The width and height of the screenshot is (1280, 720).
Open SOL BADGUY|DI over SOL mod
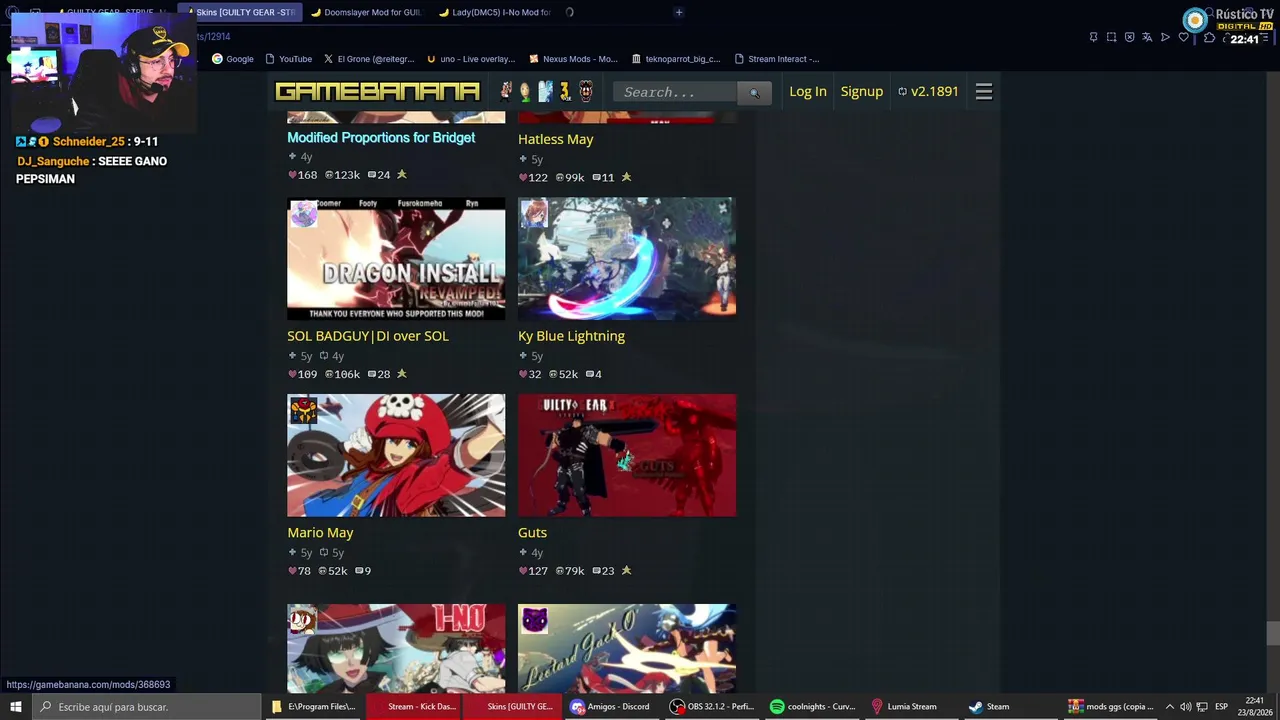(368, 336)
